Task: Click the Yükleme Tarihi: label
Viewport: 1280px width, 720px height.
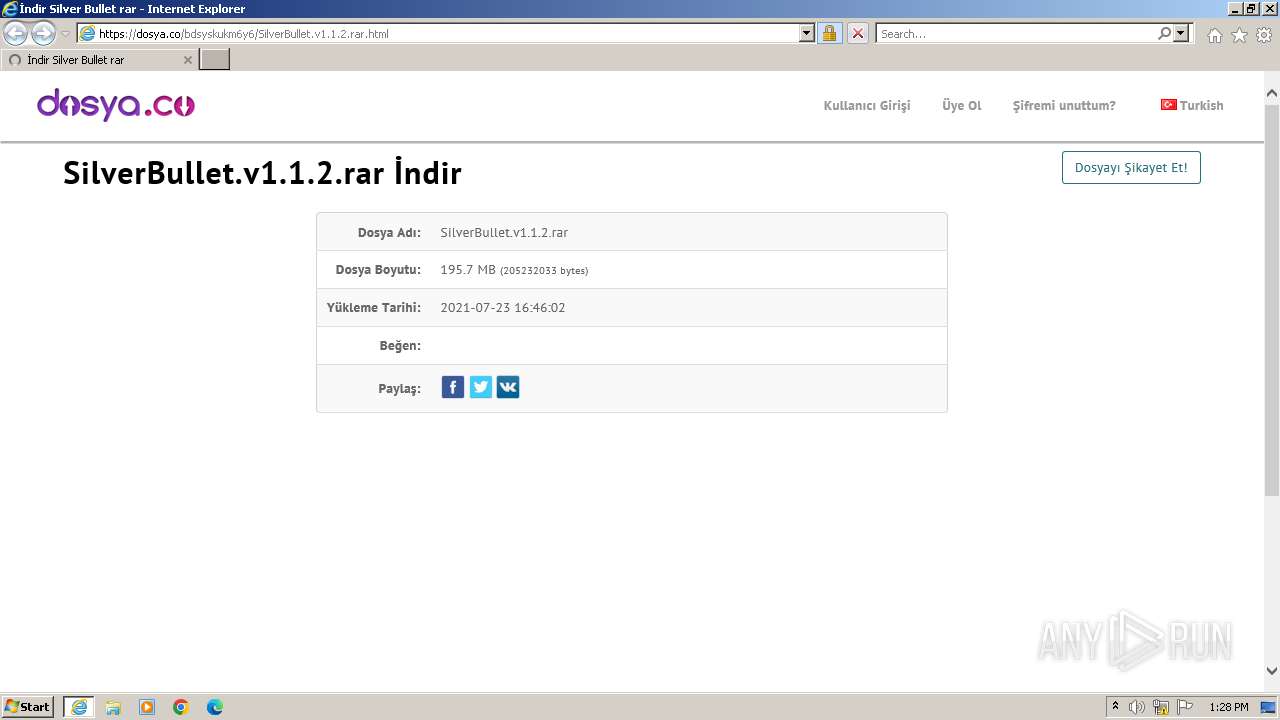Action: point(374,308)
